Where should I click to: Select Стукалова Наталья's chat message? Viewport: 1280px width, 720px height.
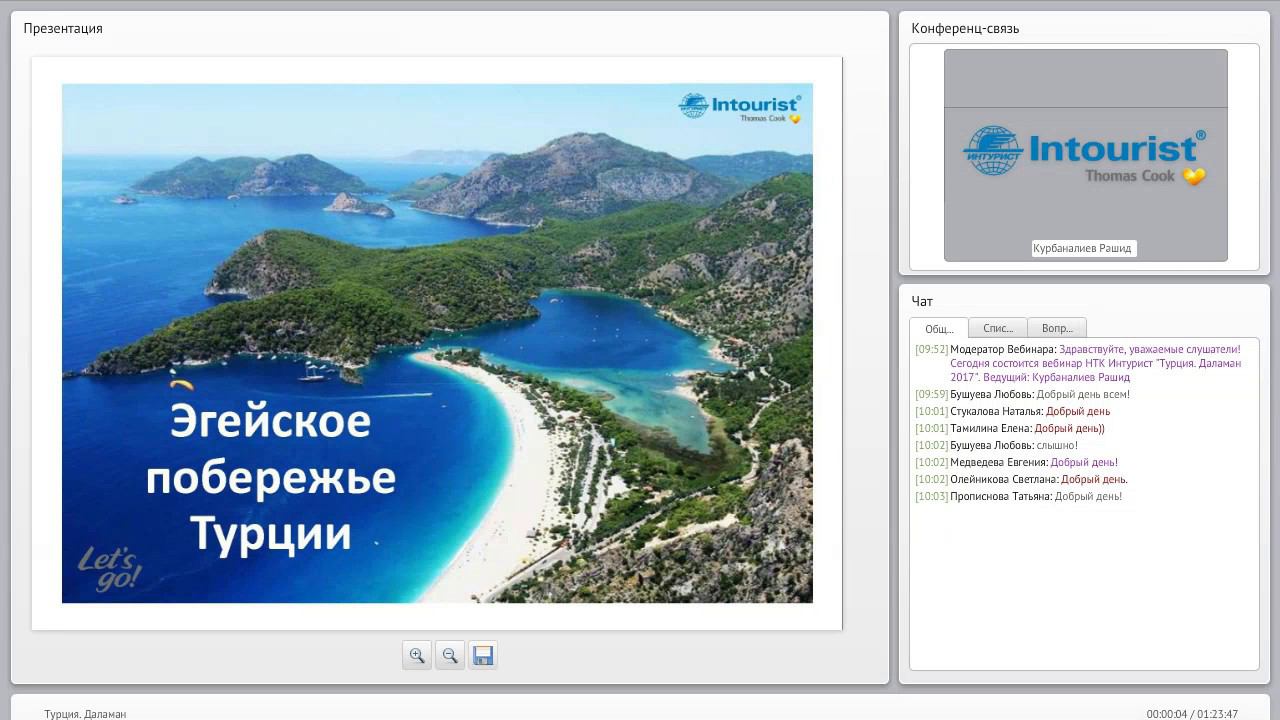coord(1013,411)
